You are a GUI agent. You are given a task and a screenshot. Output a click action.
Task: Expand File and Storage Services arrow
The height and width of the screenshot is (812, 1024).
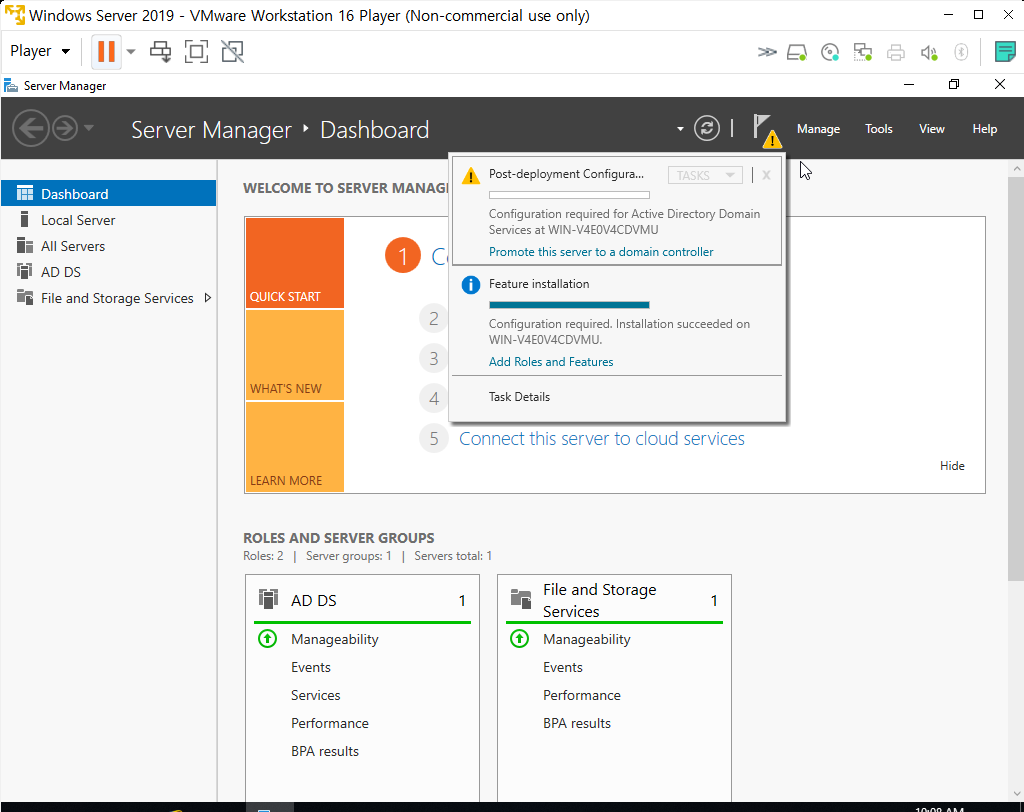[208, 298]
